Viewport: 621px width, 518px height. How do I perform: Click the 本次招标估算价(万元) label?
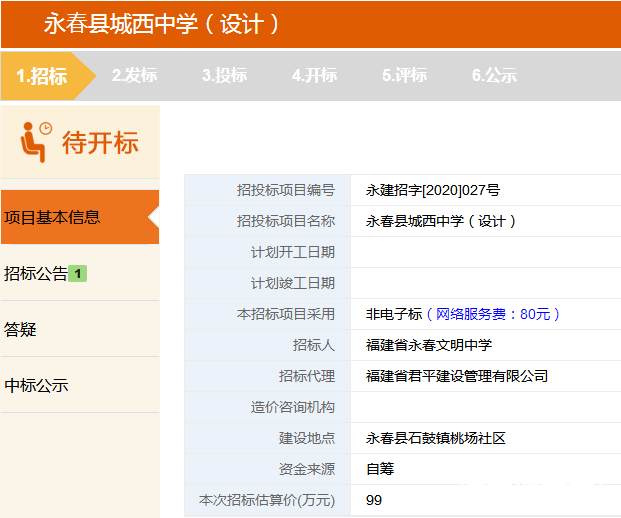267,500
